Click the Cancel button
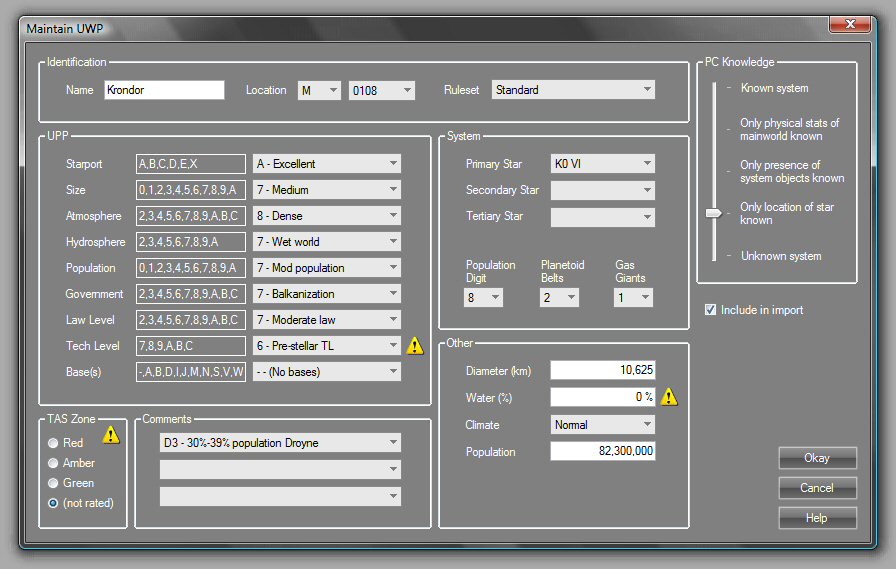The height and width of the screenshot is (569, 896). (817, 488)
